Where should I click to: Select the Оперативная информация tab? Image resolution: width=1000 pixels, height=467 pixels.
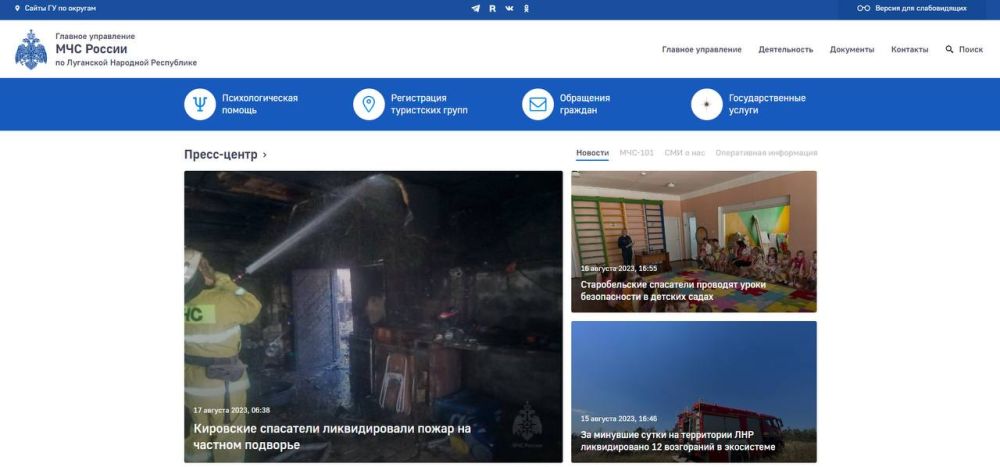[x=766, y=153]
